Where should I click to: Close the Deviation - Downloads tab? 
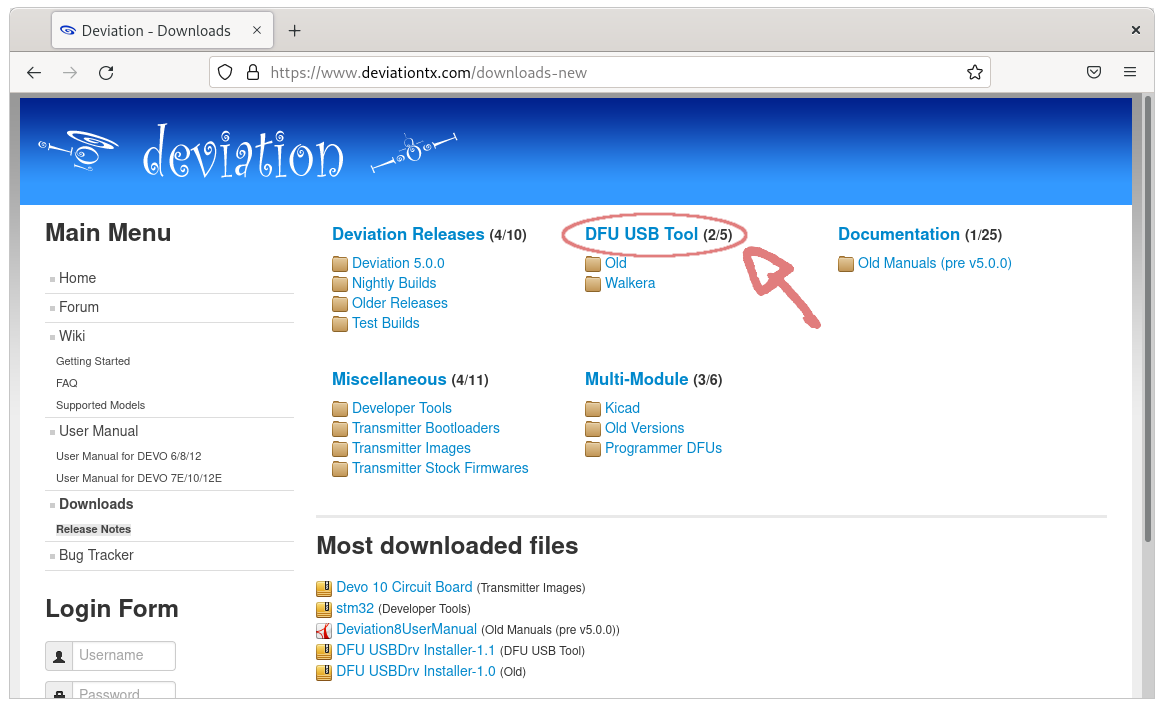[257, 30]
